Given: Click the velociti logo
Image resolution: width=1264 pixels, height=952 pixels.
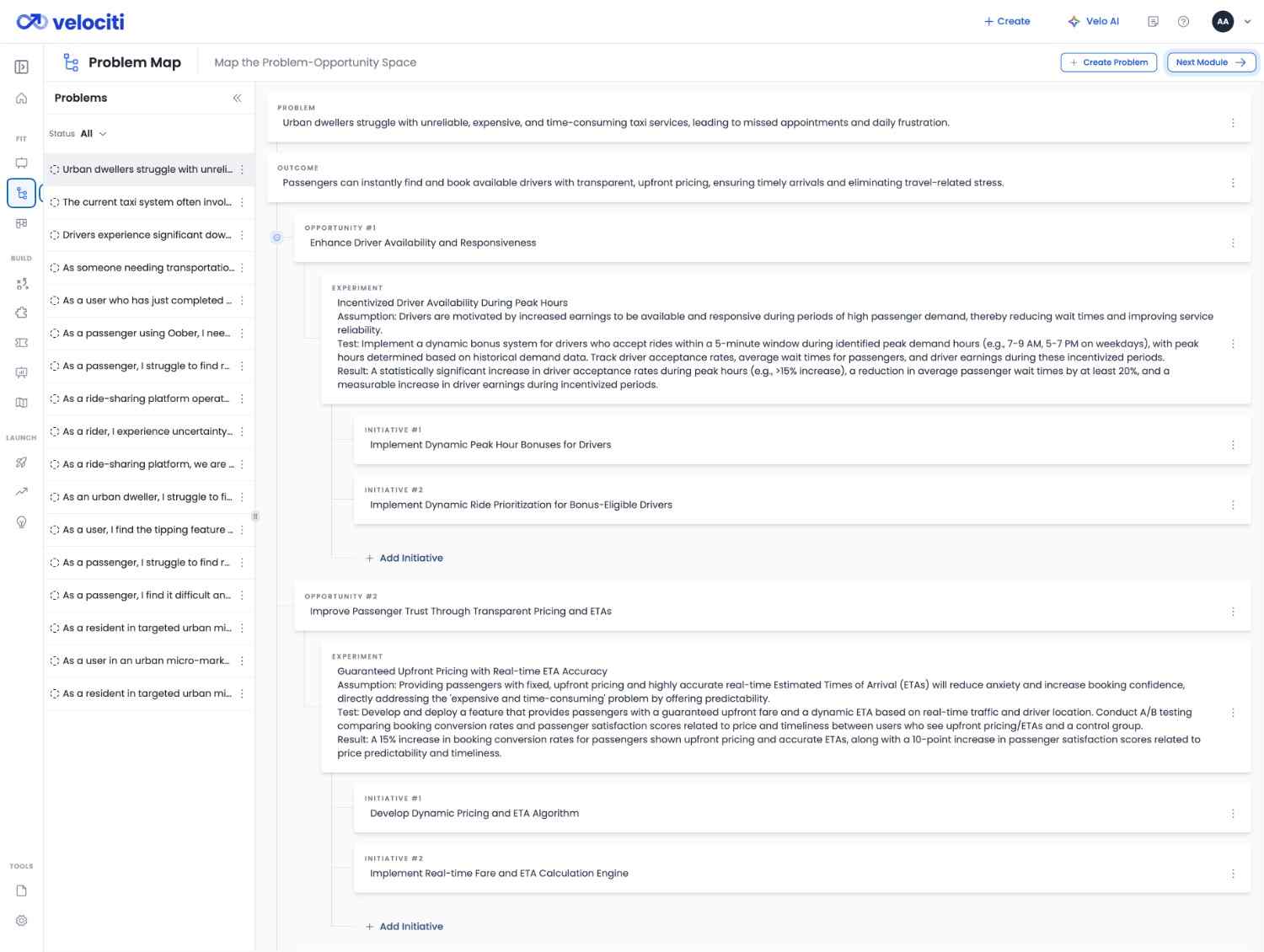Looking at the screenshot, I should tap(71, 22).
